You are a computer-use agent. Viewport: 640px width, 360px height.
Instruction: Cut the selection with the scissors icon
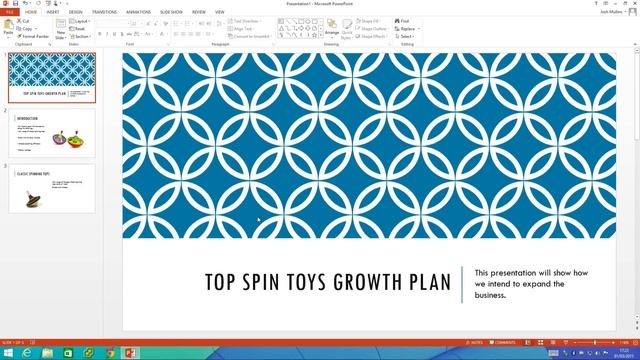tap(23, 21)
